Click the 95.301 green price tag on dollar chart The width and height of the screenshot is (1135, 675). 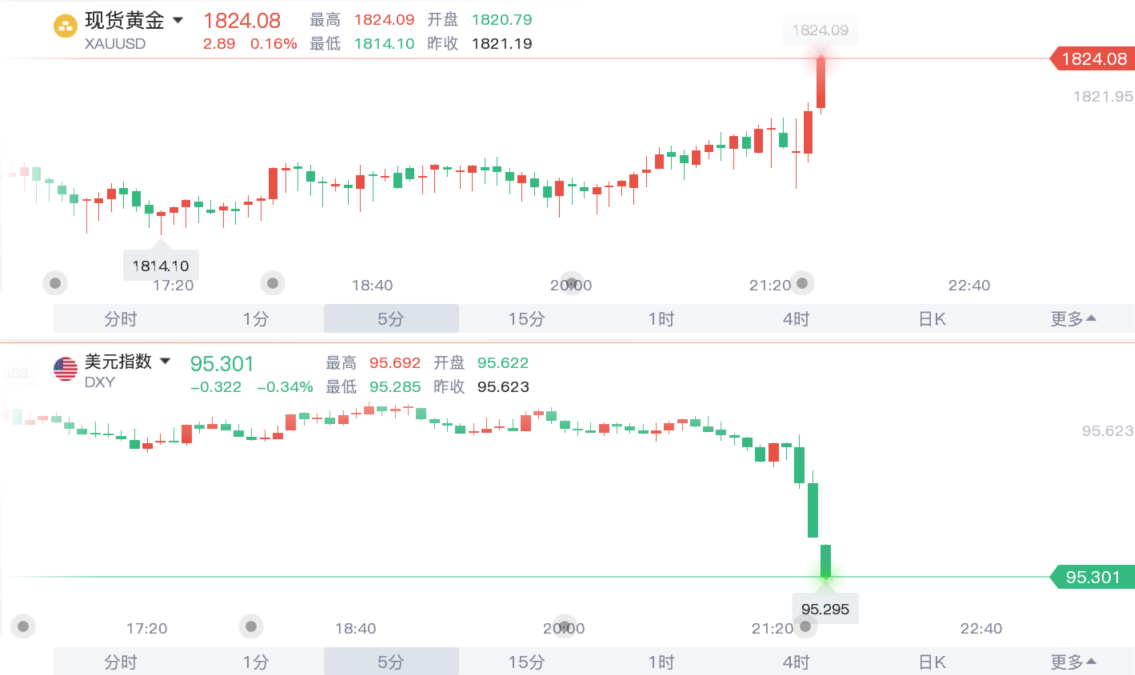tap(1092, 577)
